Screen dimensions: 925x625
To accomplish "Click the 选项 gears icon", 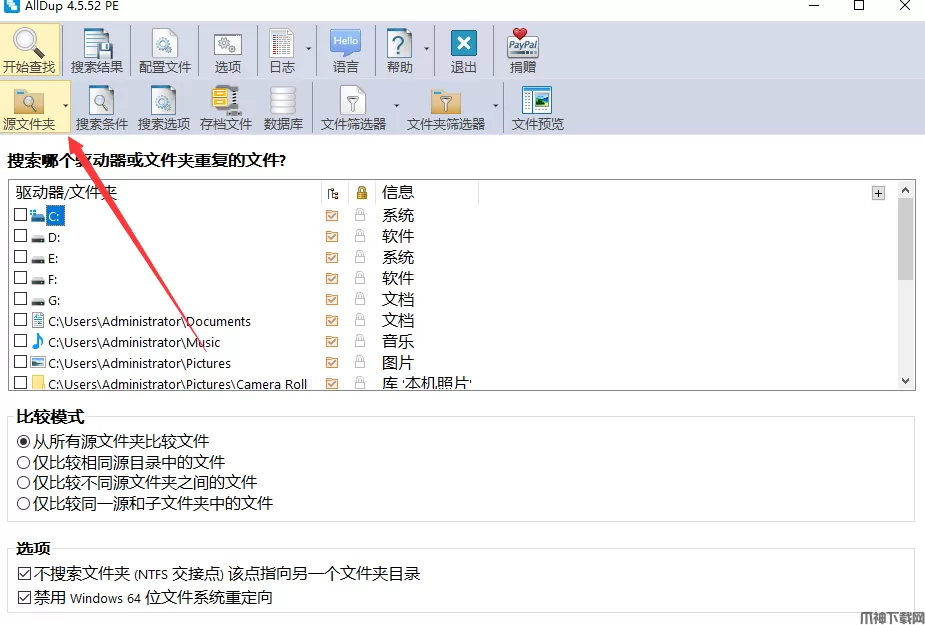I will click(x=228, y=47).
